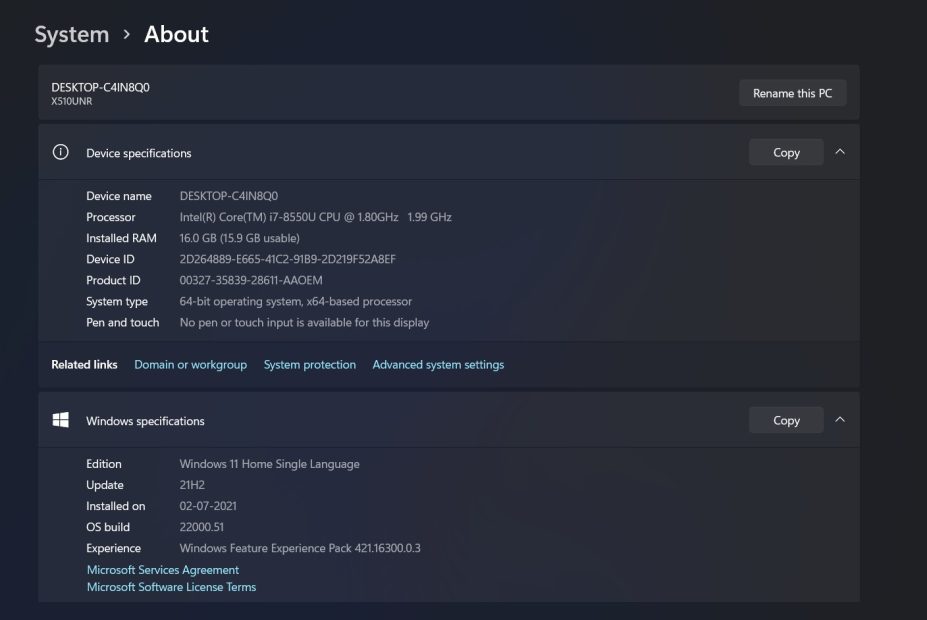Open the Microsoft Services Agreement link
The width and height of the screenshot is (927, 620).
coord(163,570)
